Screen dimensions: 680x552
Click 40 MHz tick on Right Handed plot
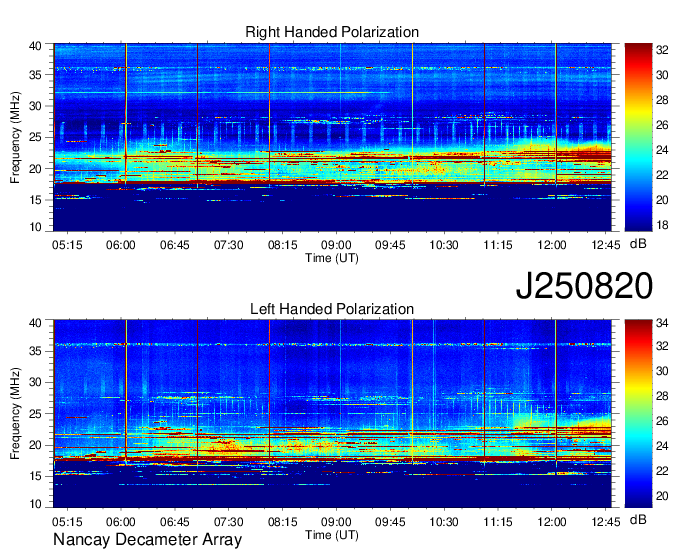pyautogui.click(x=35, y=46)
